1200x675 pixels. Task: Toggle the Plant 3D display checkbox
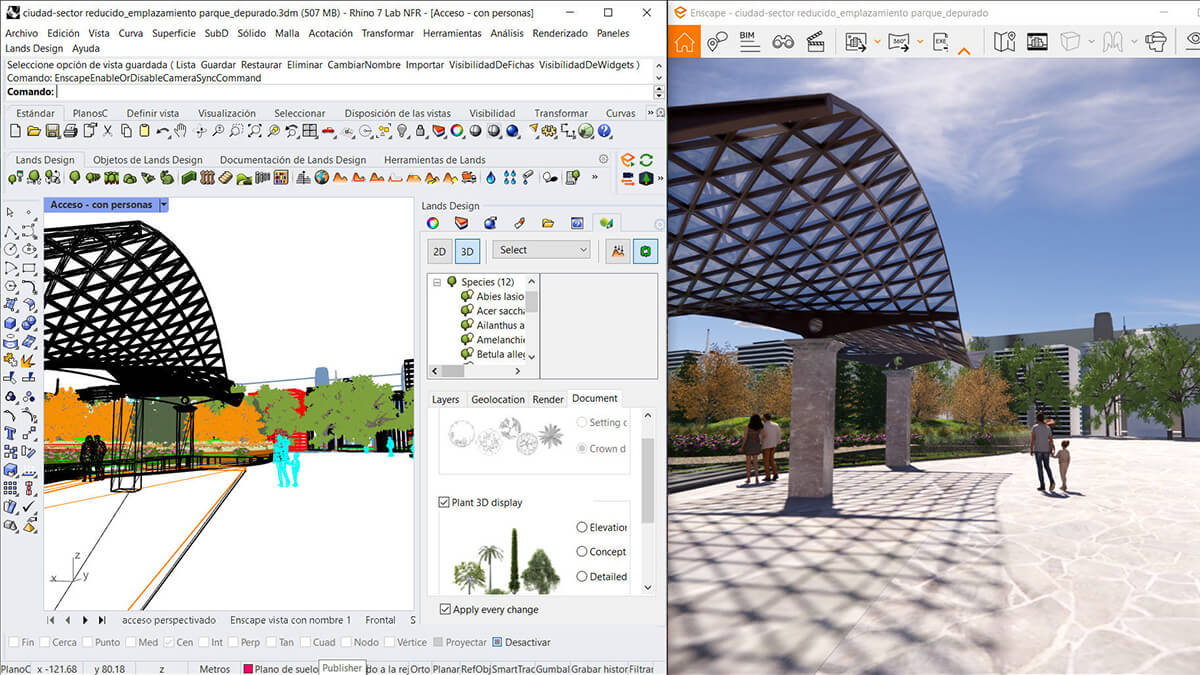point(445,503)
